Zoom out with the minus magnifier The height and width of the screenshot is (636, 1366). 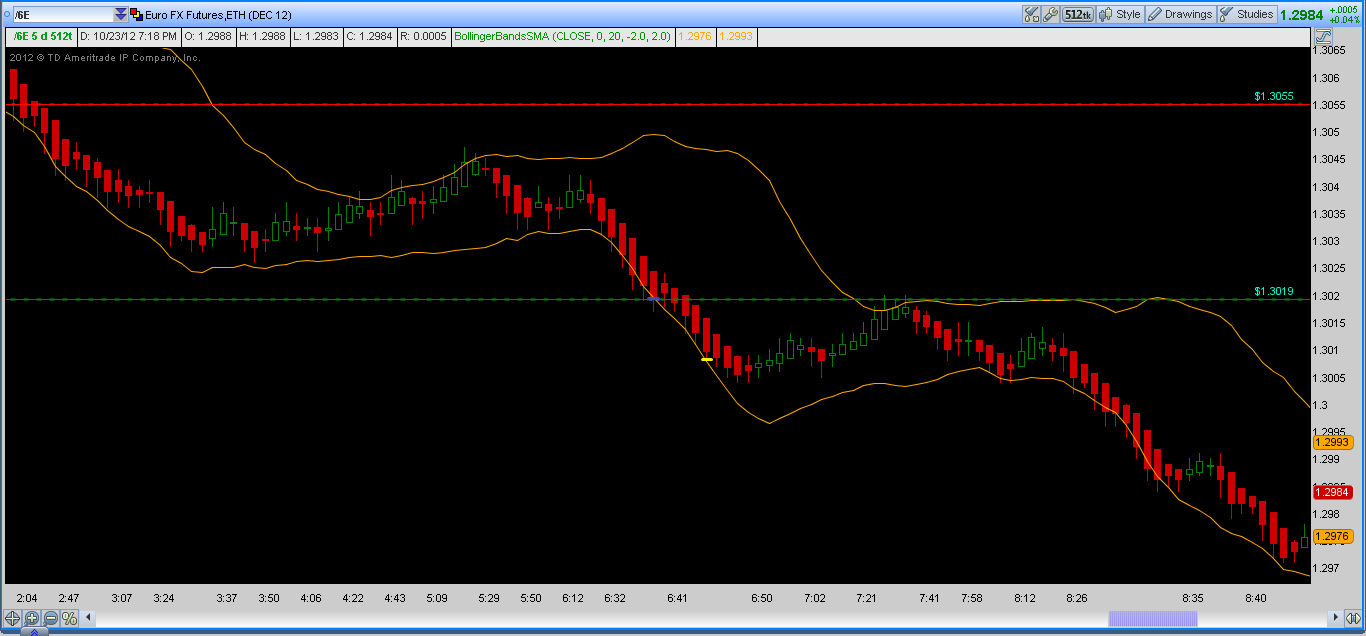pyautogui.click(x=51, y=618)
